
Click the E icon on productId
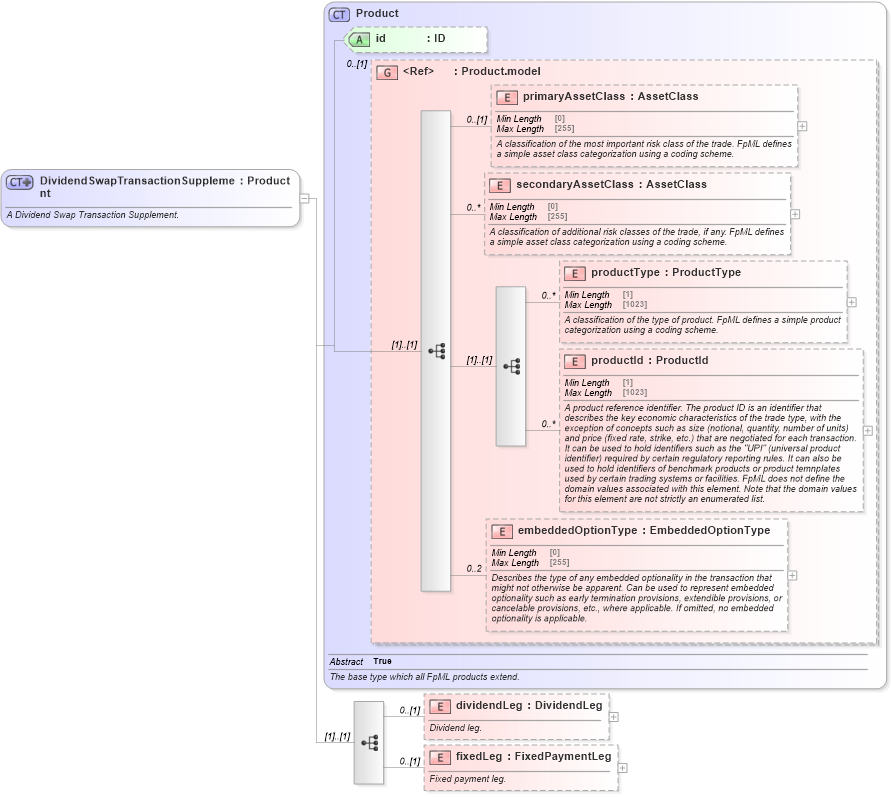[575, 362]
